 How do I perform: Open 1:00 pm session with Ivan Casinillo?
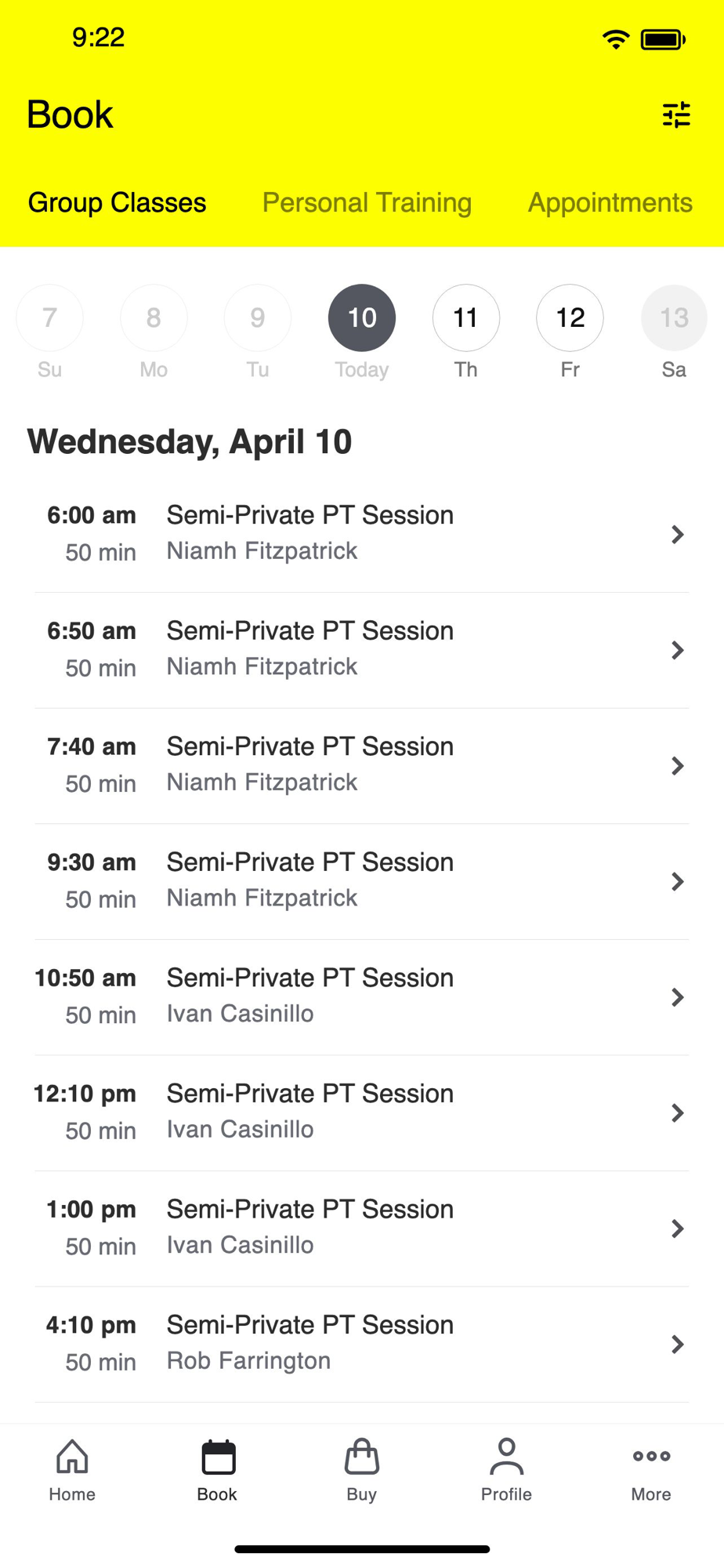point(310,1227)
